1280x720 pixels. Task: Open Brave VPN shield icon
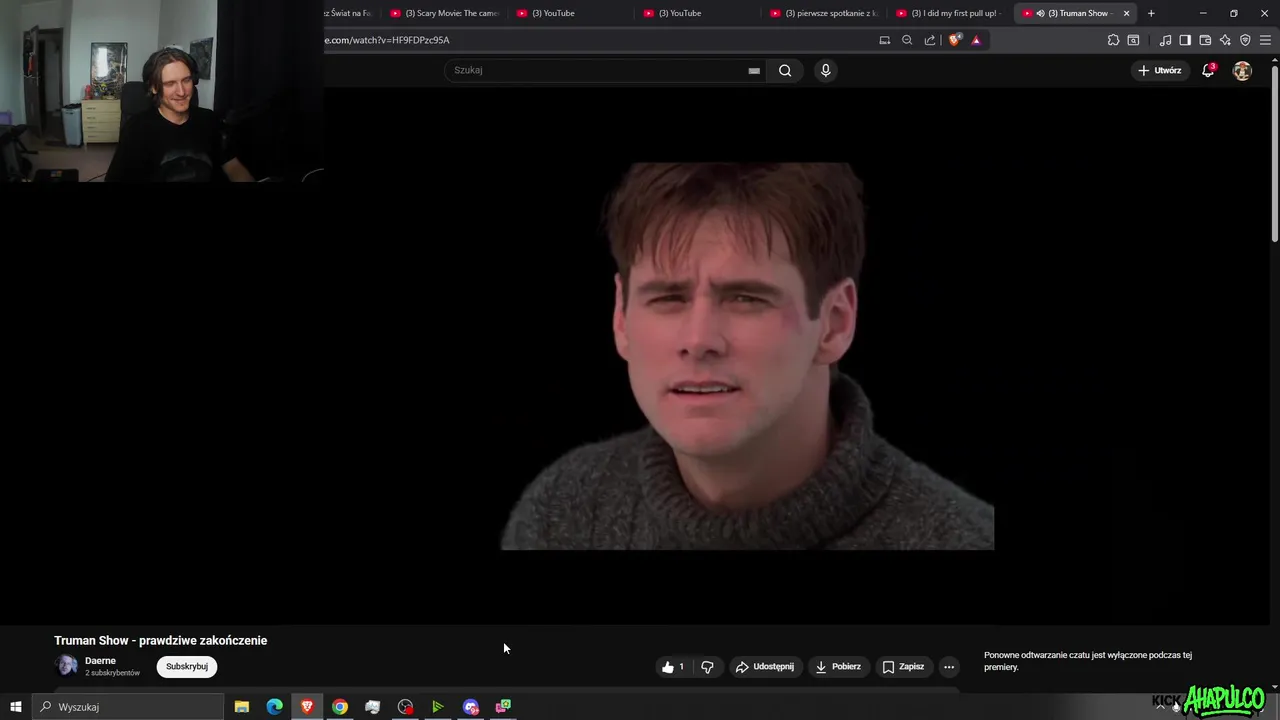pyautogui.click(x=1245, y=40)
